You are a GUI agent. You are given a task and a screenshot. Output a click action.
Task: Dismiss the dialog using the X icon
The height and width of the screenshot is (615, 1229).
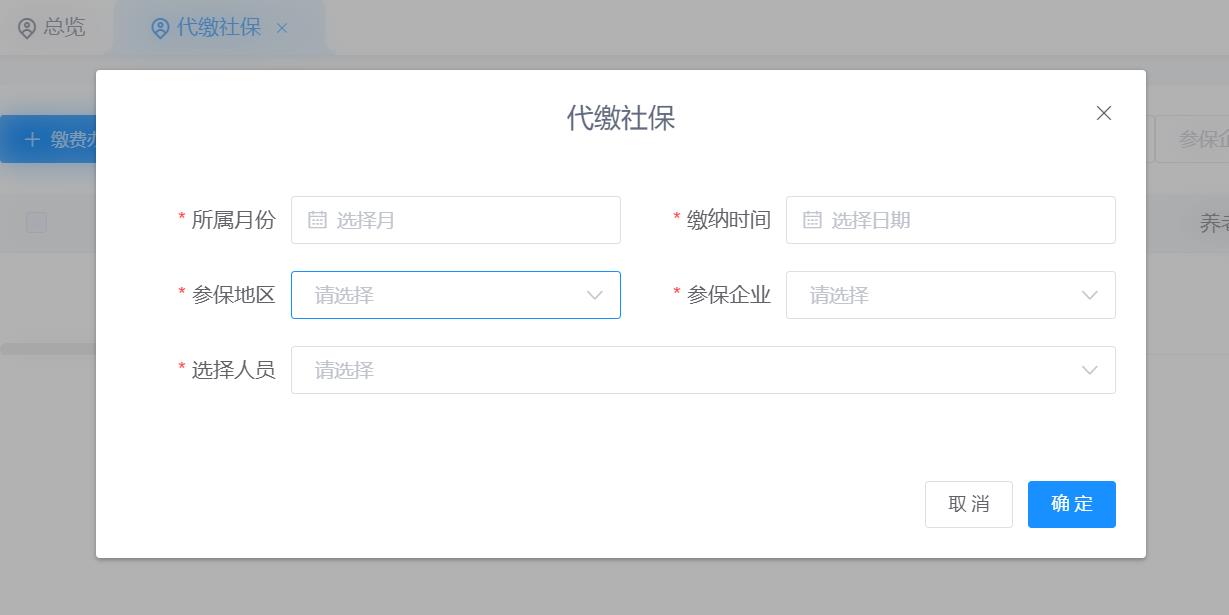click(1103, 113)
